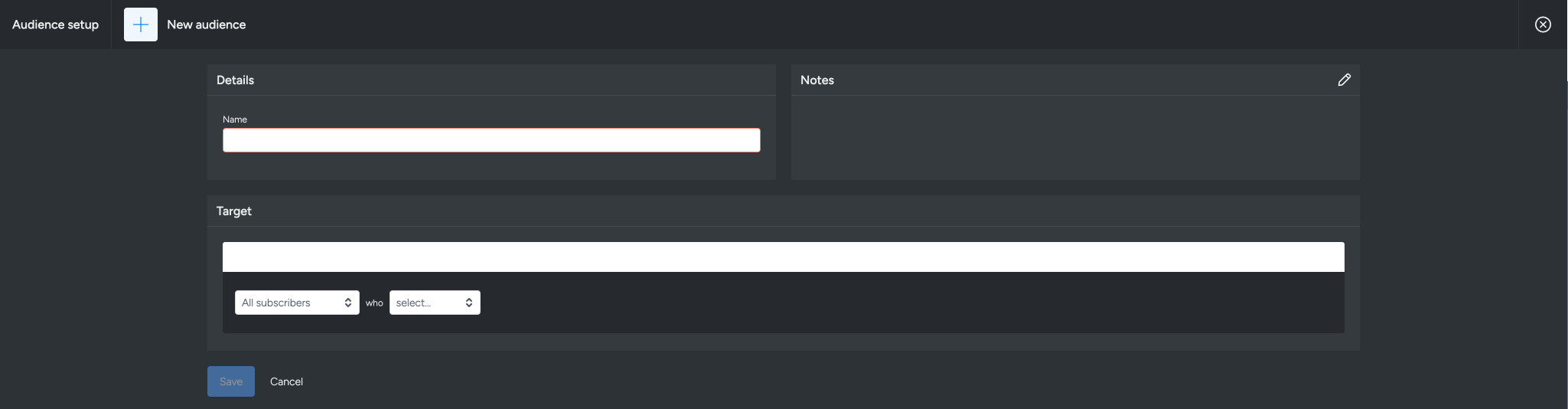This screenshot has height=409, width=1568.
Task: Close the audience setup panel with the X icon
Action: pos(1543,25)
